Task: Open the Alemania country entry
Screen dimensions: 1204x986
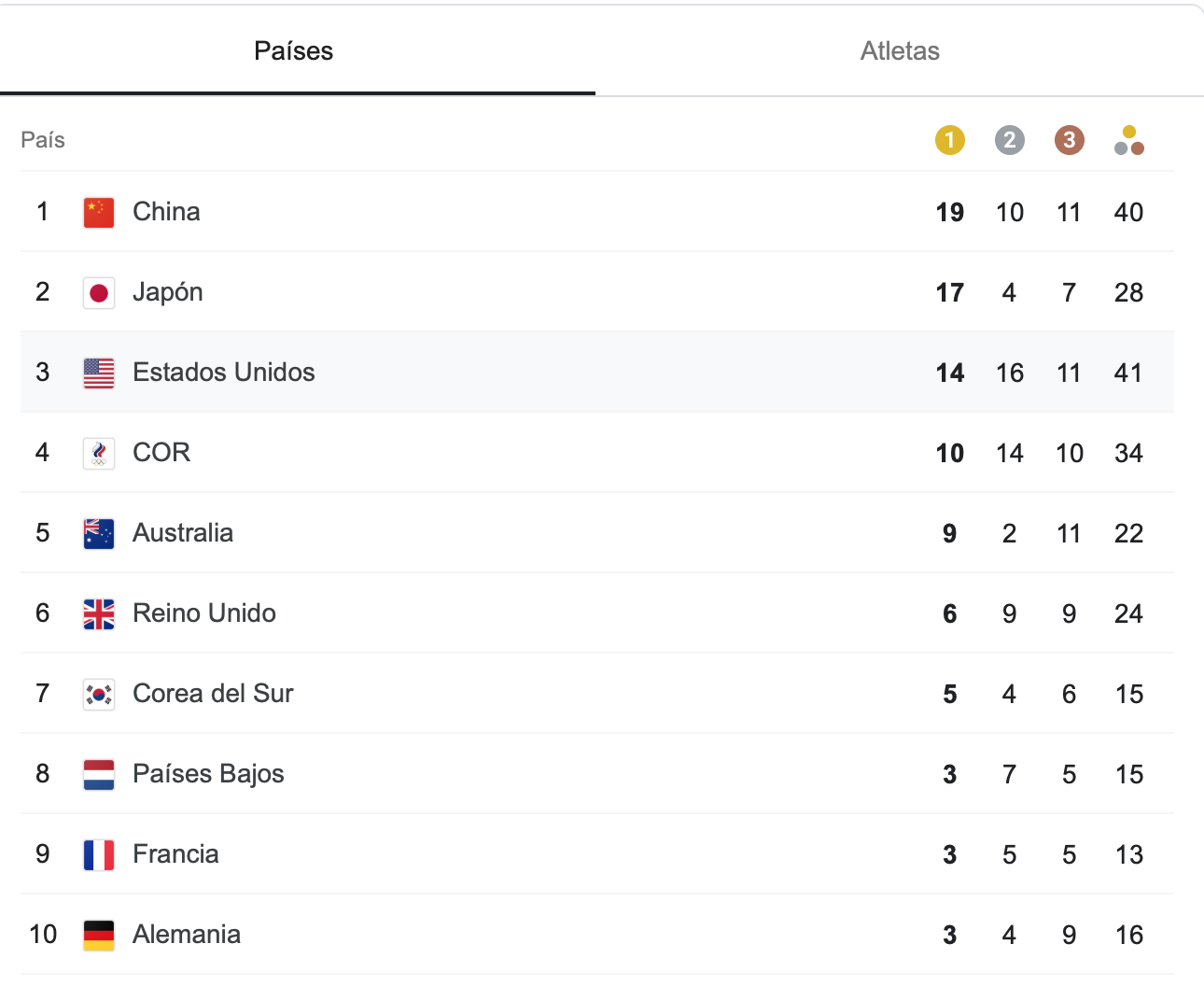Action: [597, 935]
